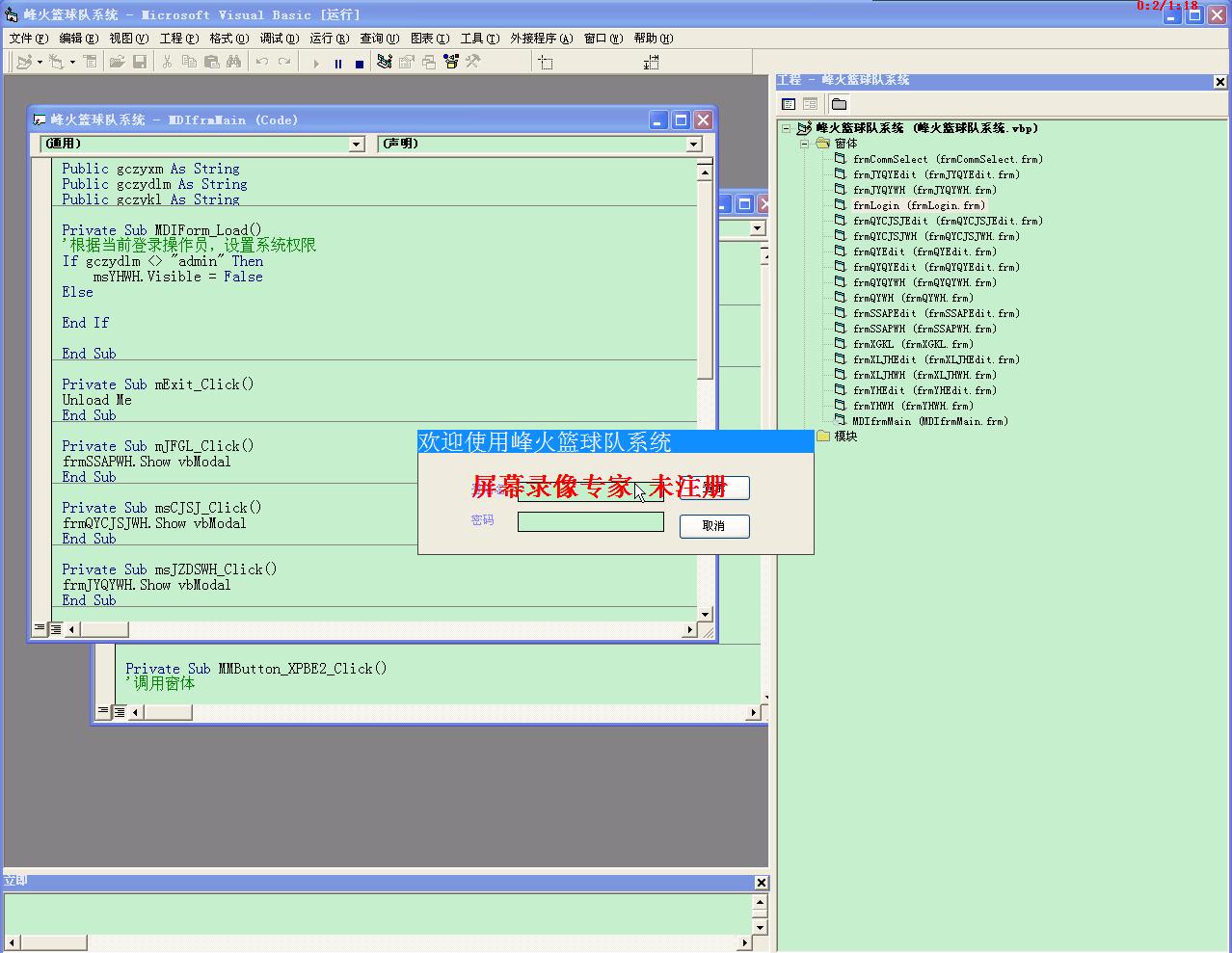Collapse the 峰火篮球队系统.vbp project node
The image size is (1232, 953).
coord(787,128)
